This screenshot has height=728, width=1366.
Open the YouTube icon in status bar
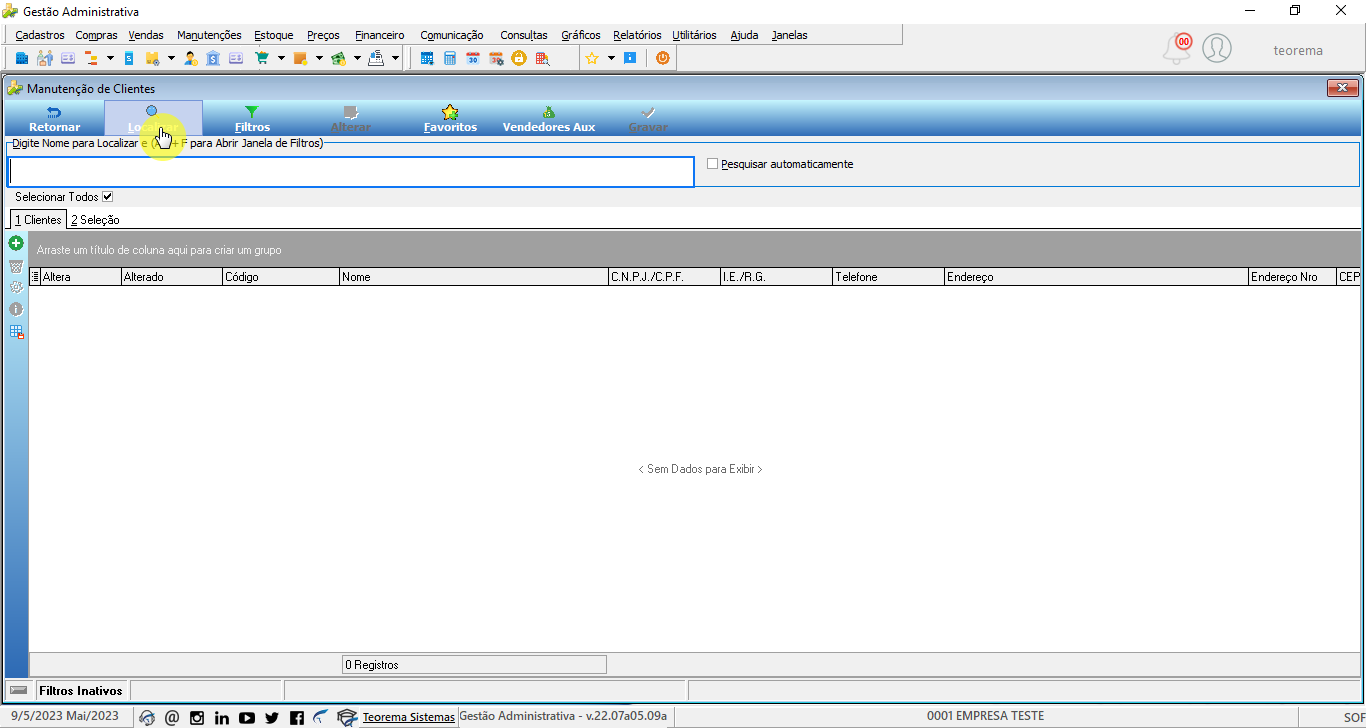[x=247, y=717]
